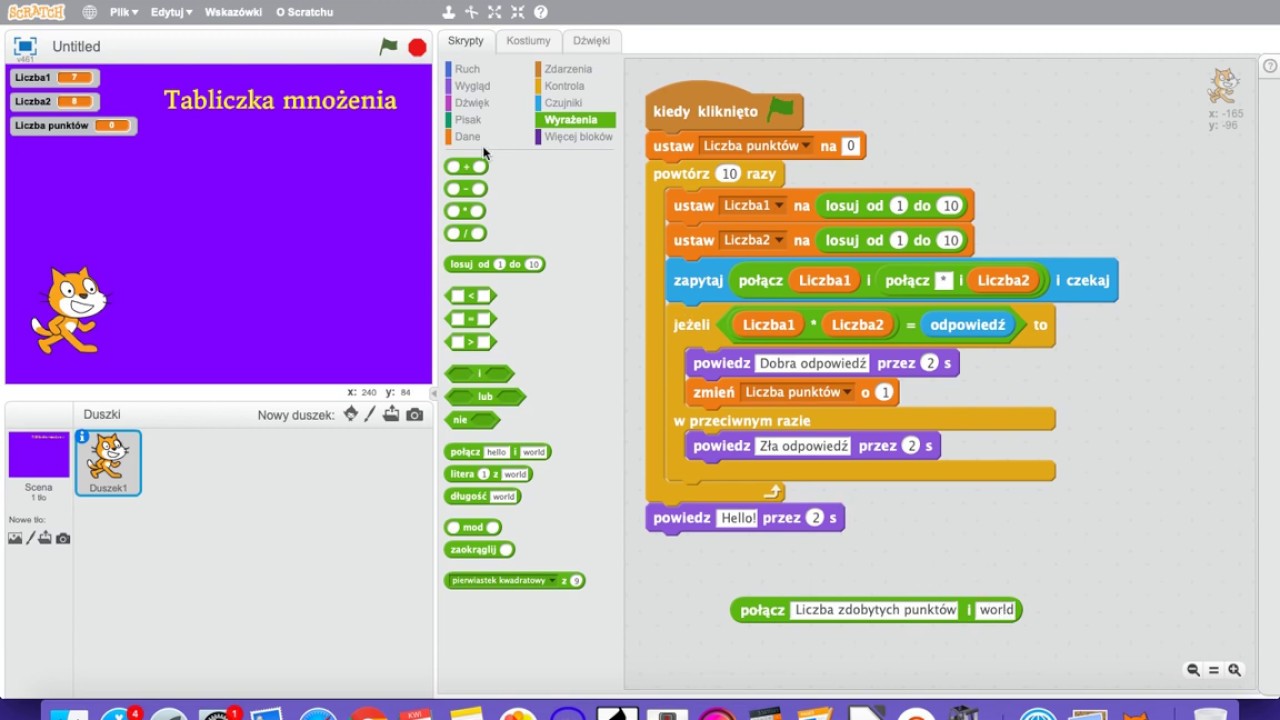This screenshot has width=1280, height=720.
Task: Click the Liczba punktów stage monitor
Action: (x=73, y=126)
